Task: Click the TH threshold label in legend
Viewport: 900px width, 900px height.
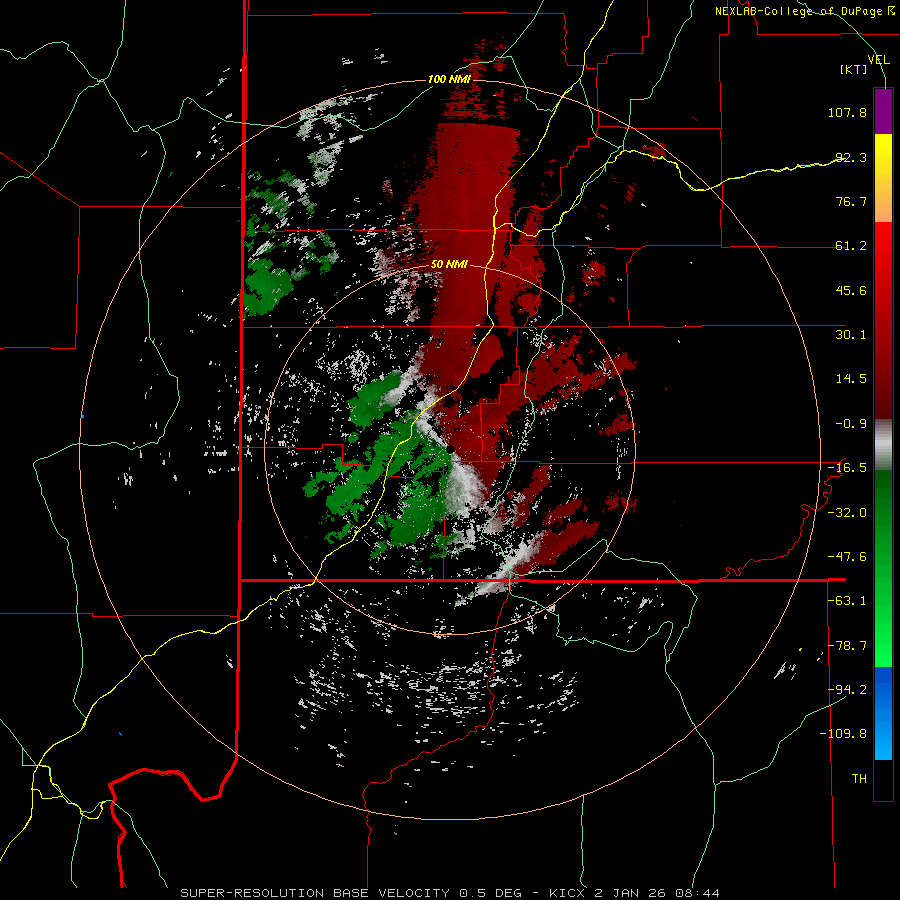Action: [859, 779]
